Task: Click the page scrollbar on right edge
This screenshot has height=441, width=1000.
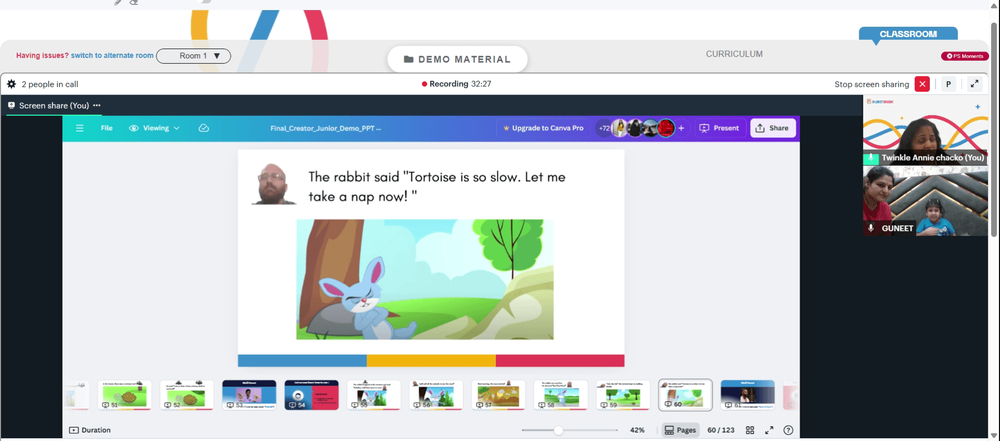Action: pos(996,128)
